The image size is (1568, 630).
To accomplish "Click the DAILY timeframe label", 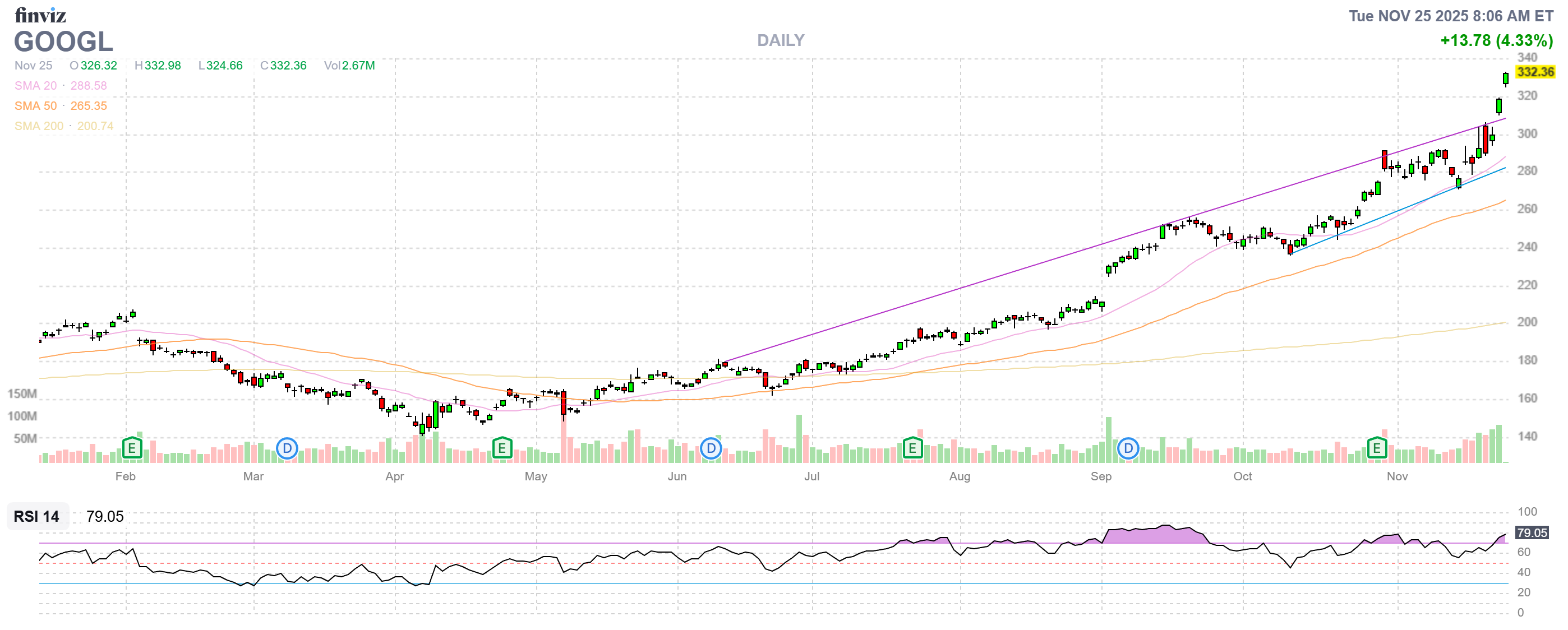I will 780,40.
